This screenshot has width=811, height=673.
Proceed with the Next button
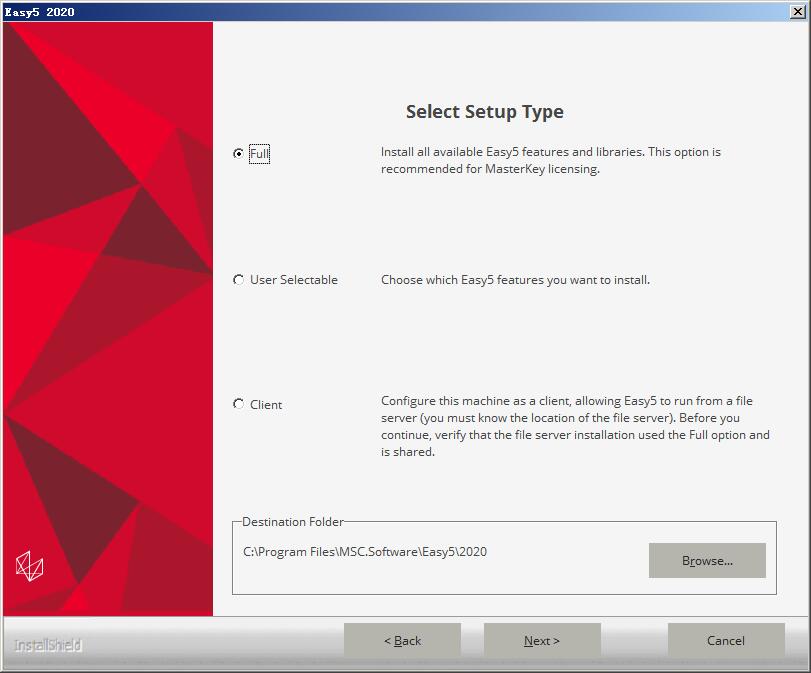coord(542,640)
